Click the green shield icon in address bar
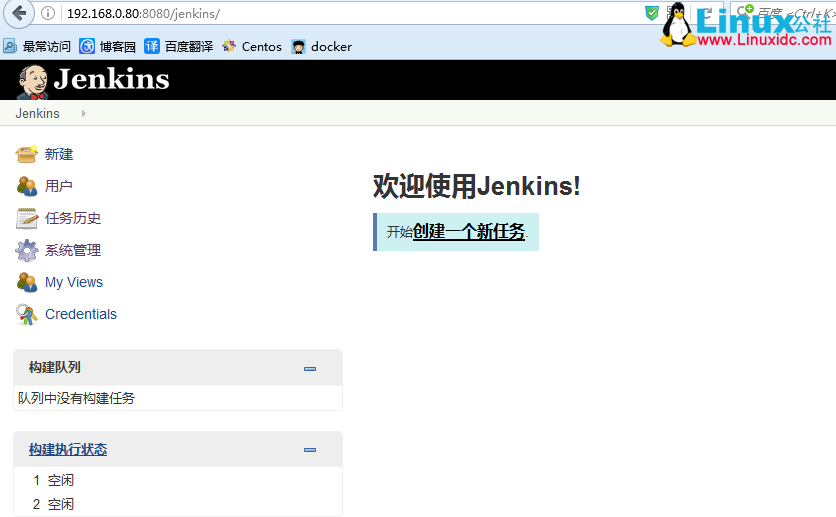Viewport: 836px width, 517px height. tap(652, 13)
